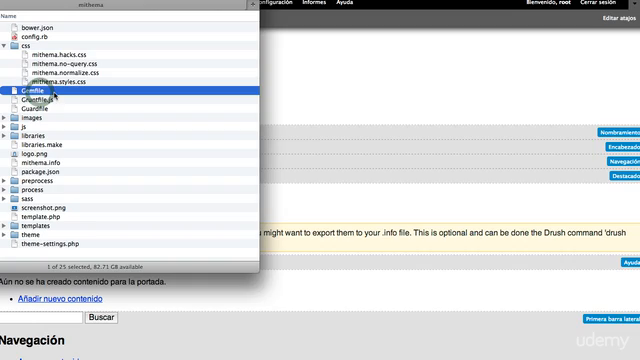Expand the images folder
This screenshot has height=360, width=640.
tap(4, 118)
